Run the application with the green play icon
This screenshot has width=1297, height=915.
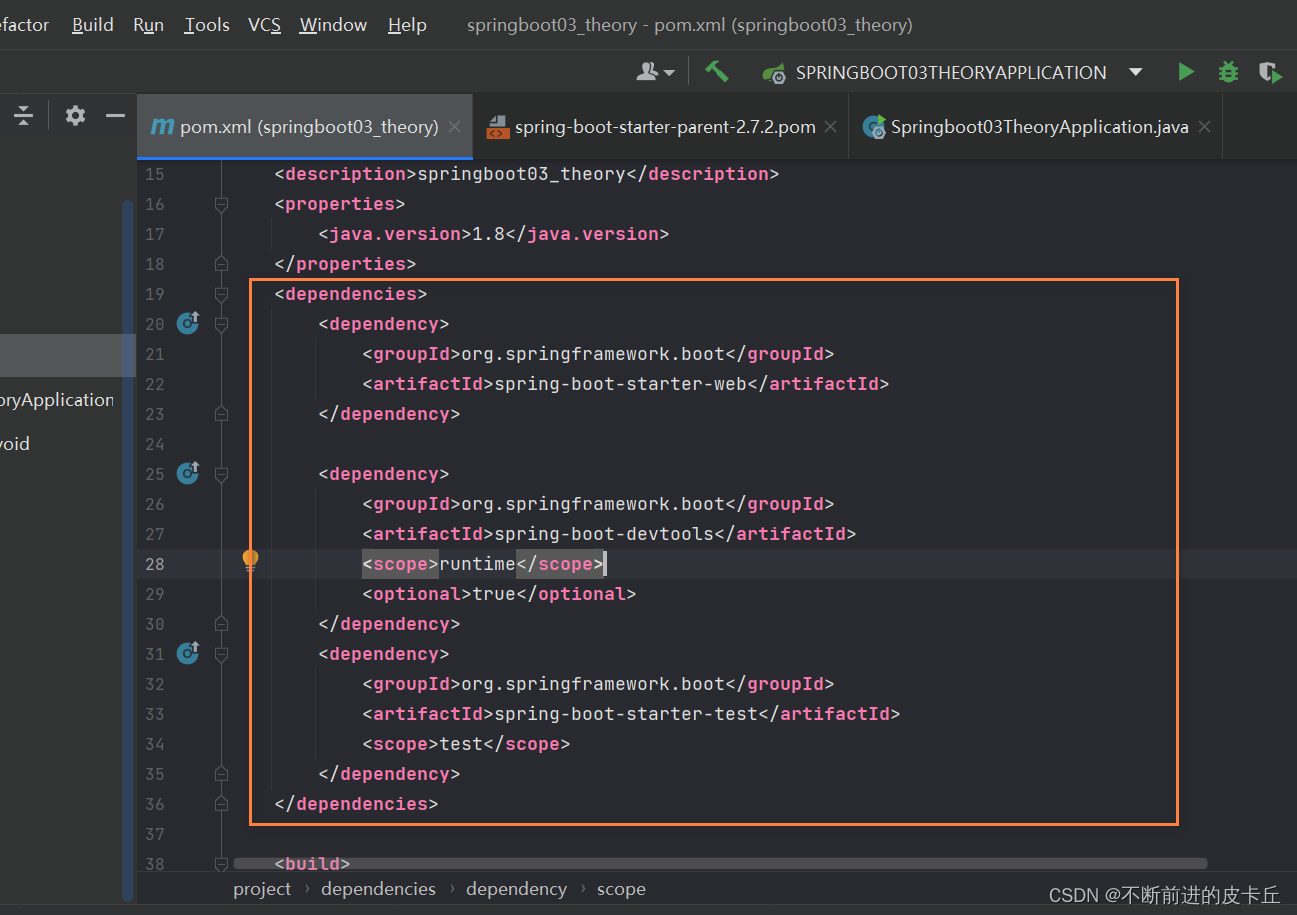pos(1186,72)
